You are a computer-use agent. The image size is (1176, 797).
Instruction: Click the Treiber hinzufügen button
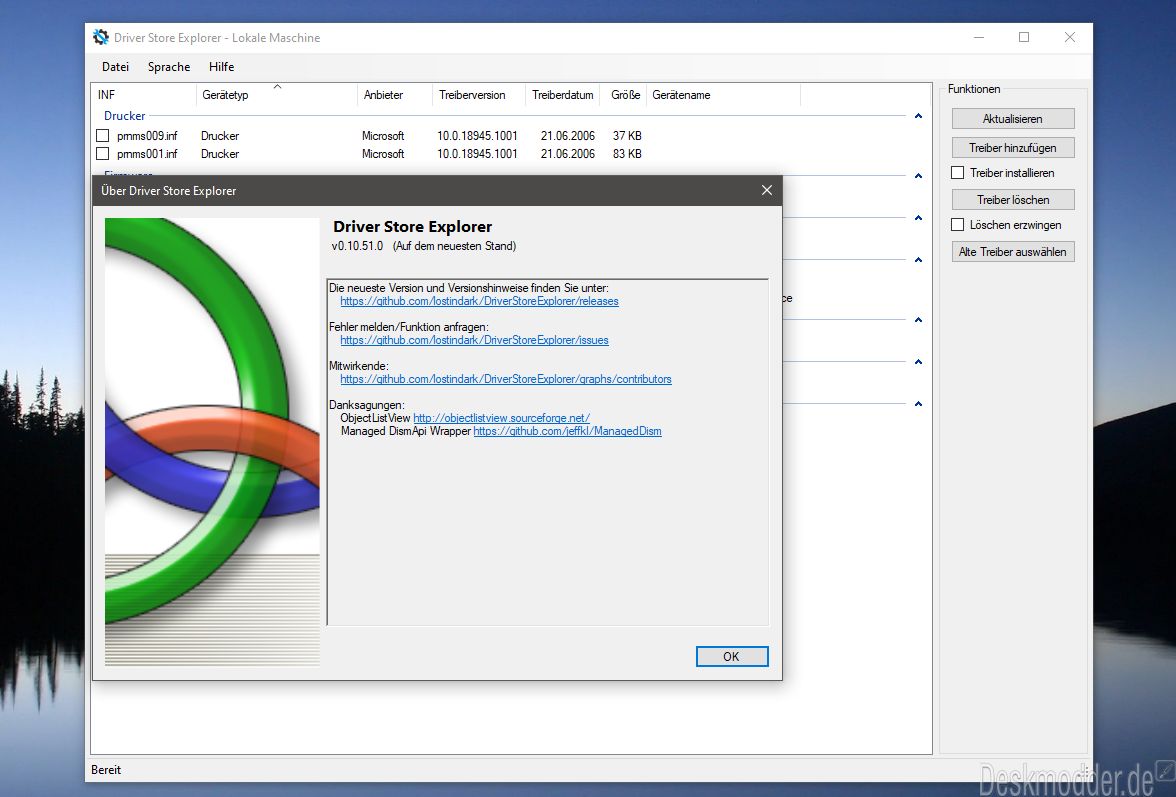point(1012,148)
